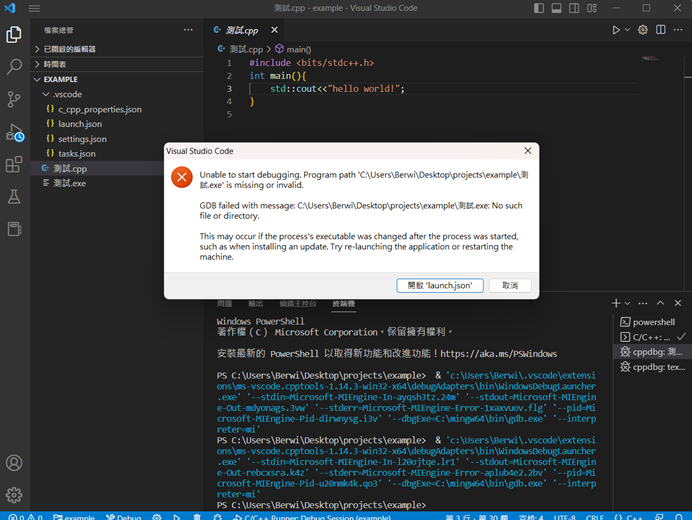Viewport: 692px width, 520px height.
Task: Click the example folder status bar item
Action: point(74,516)
